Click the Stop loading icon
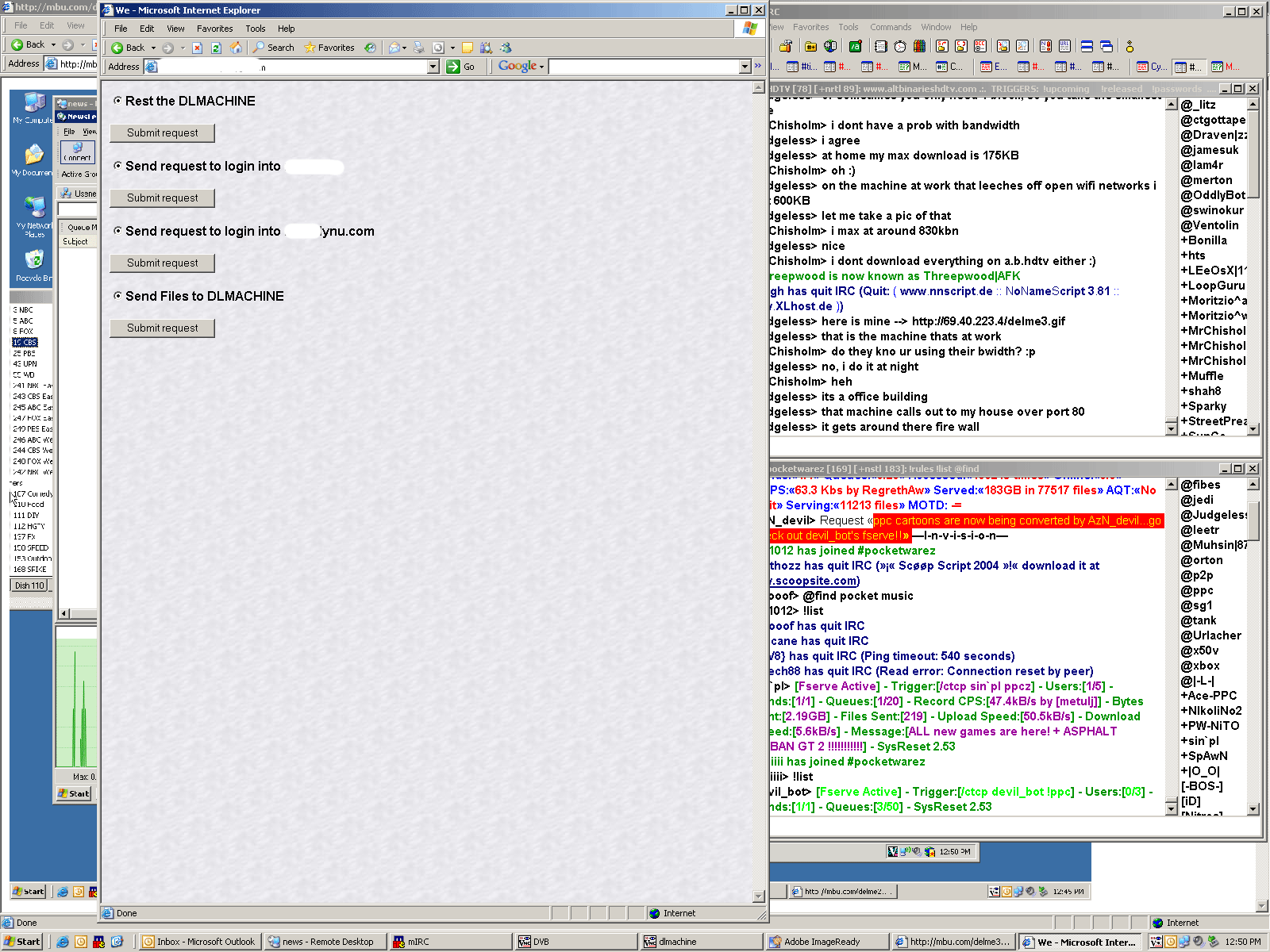 [x=197, y=48]
